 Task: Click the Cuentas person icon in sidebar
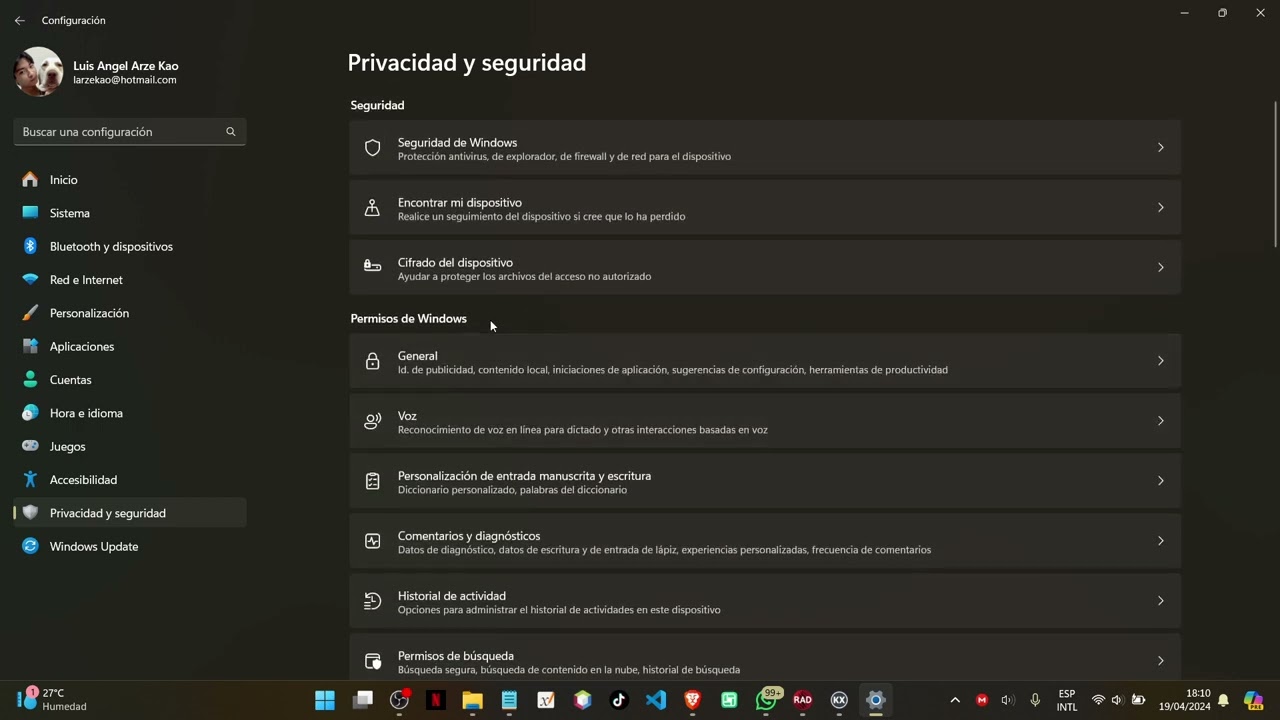point(30,380)
